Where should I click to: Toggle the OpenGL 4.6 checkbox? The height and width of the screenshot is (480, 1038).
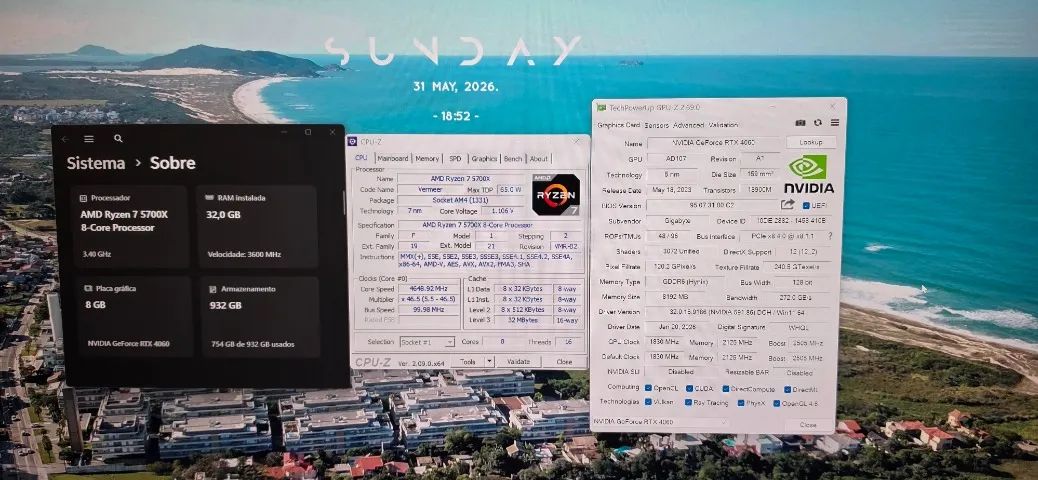(777, 403)
